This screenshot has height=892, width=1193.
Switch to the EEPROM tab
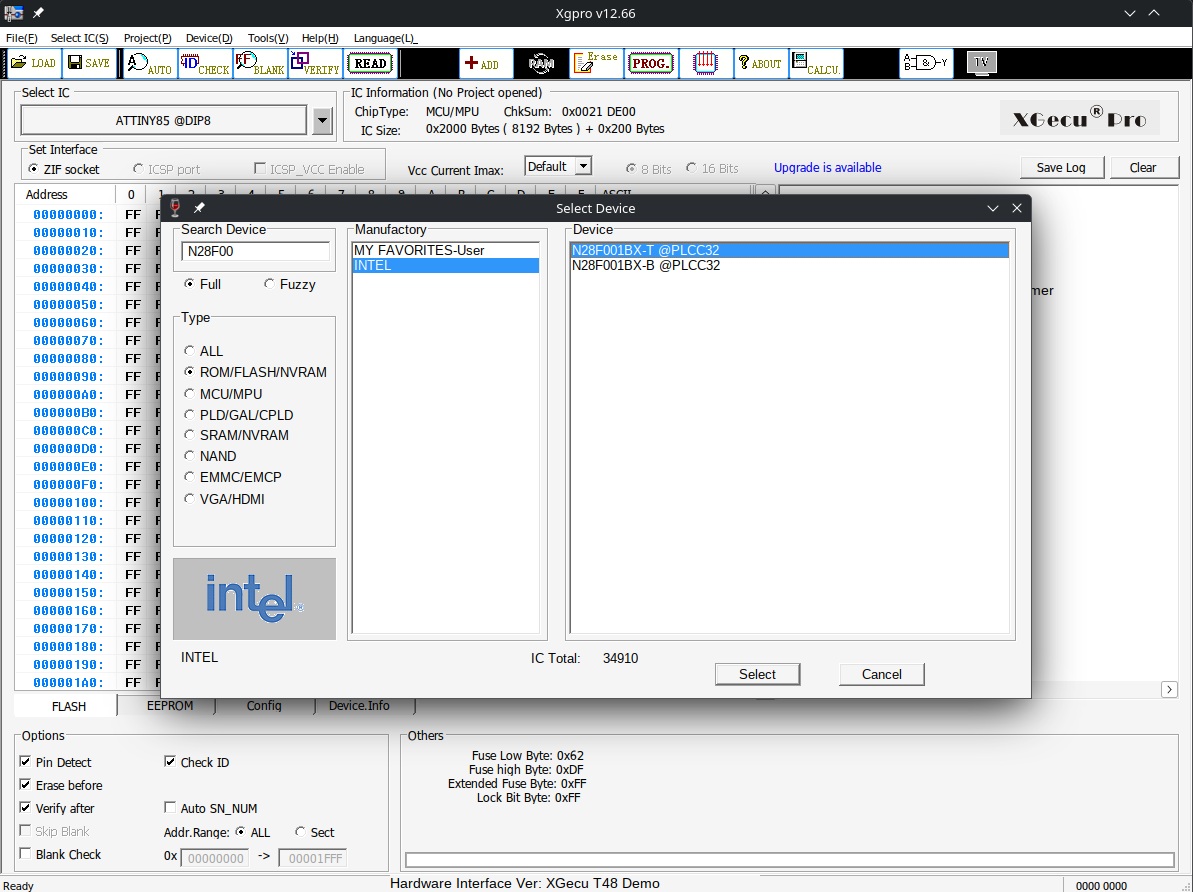[170, 706]
